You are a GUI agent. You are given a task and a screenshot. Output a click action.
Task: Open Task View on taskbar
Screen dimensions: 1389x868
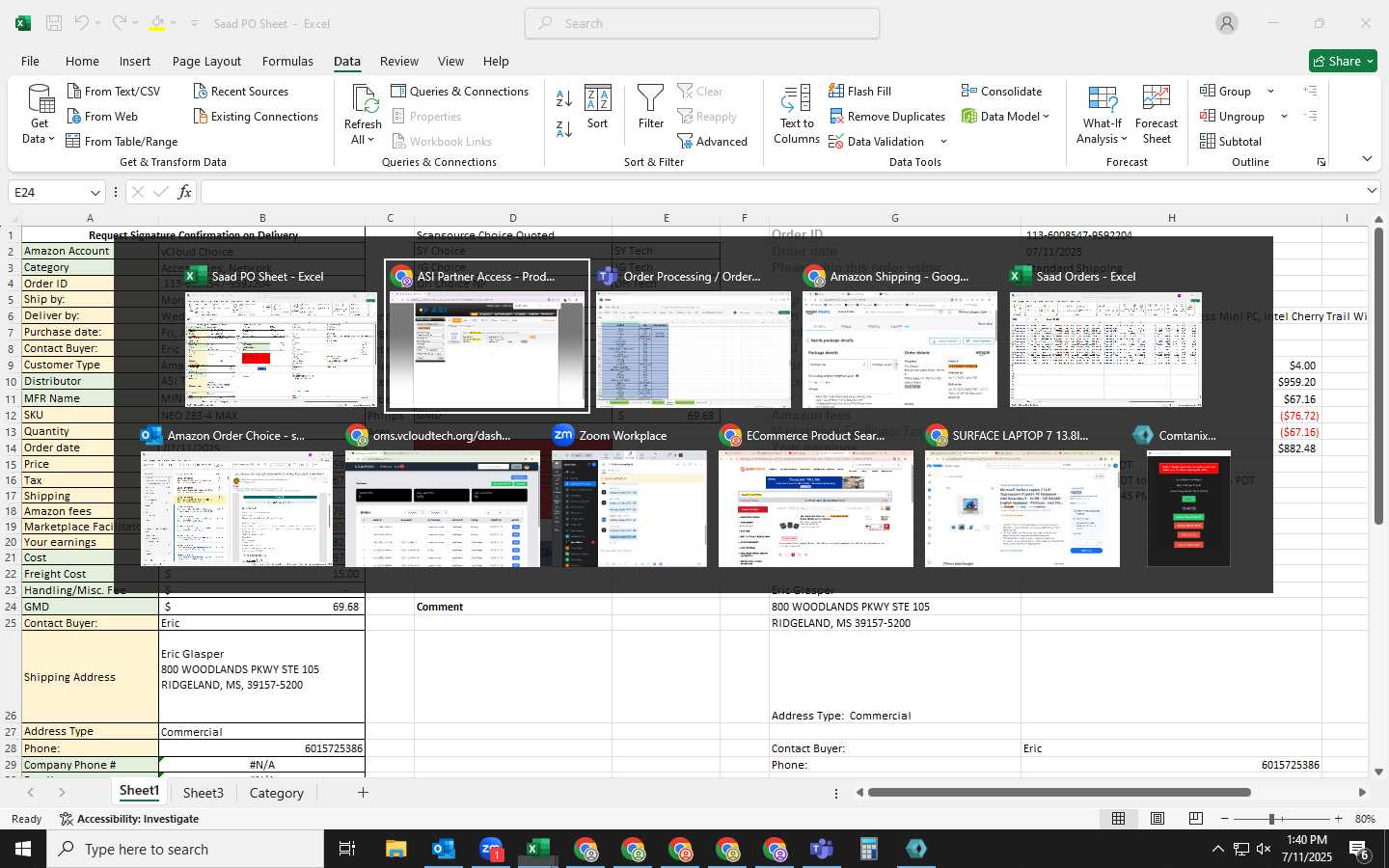[347, 849]
